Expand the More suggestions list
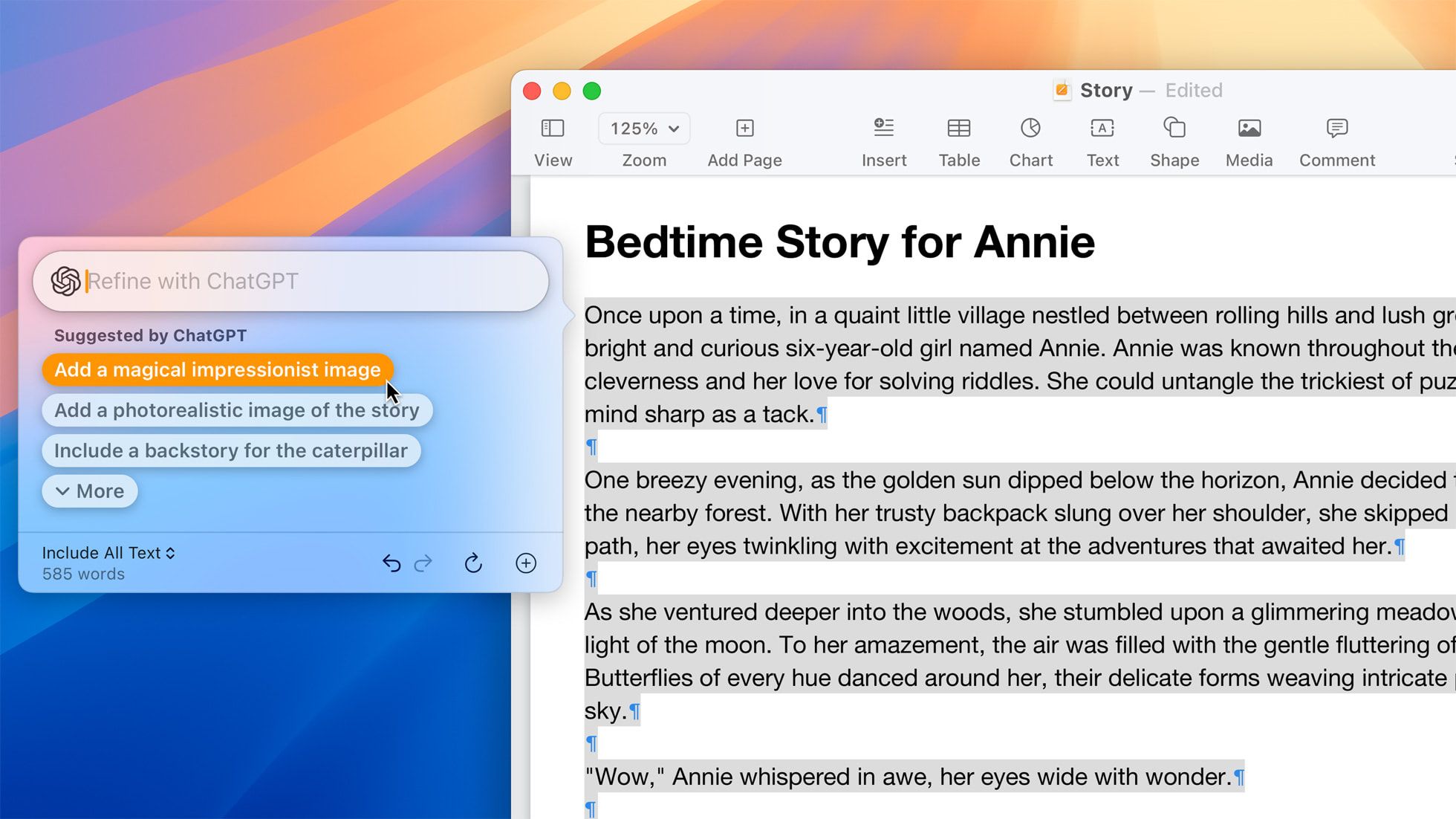This screenshot has width=1456, height=819. pos(89,490)
